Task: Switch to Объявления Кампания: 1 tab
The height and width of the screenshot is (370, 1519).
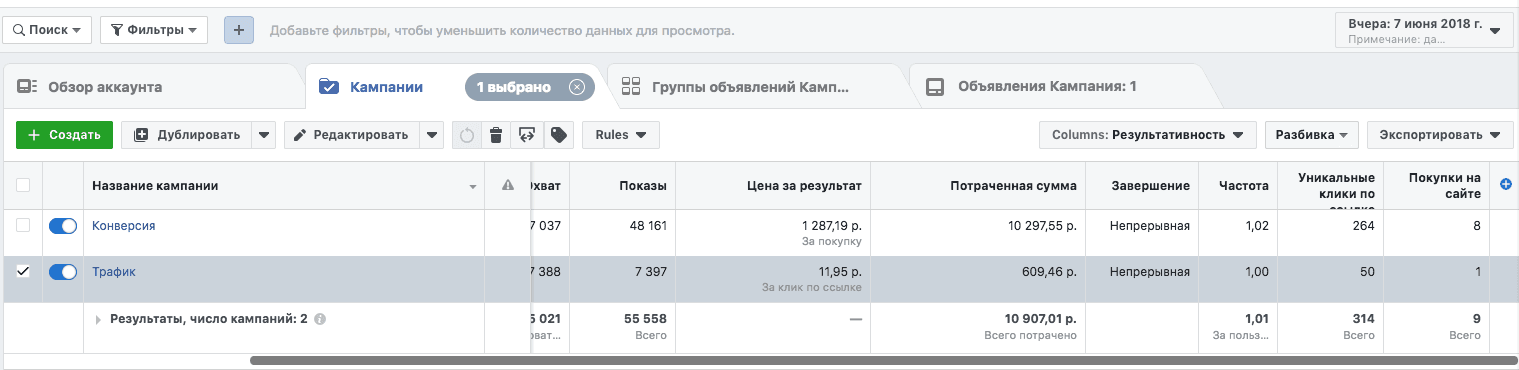Action: pyautogui.click(x=1047, y=87)
